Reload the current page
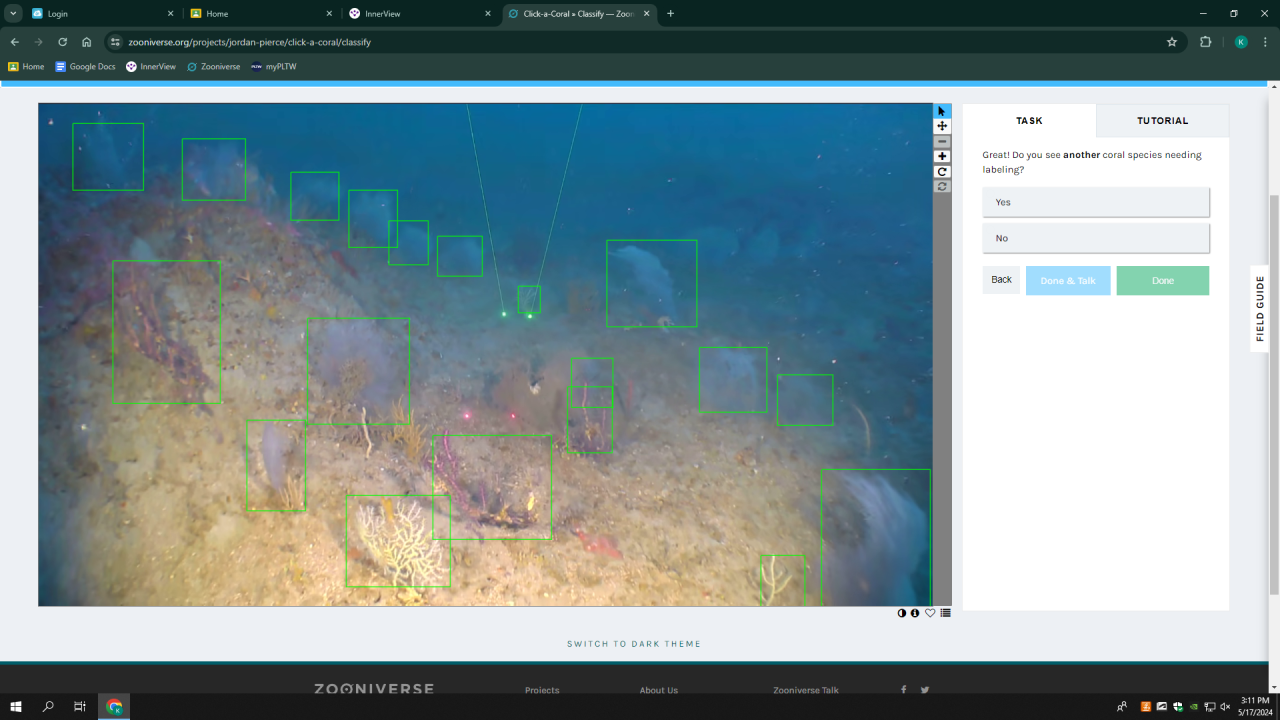 tap(62, 42)
